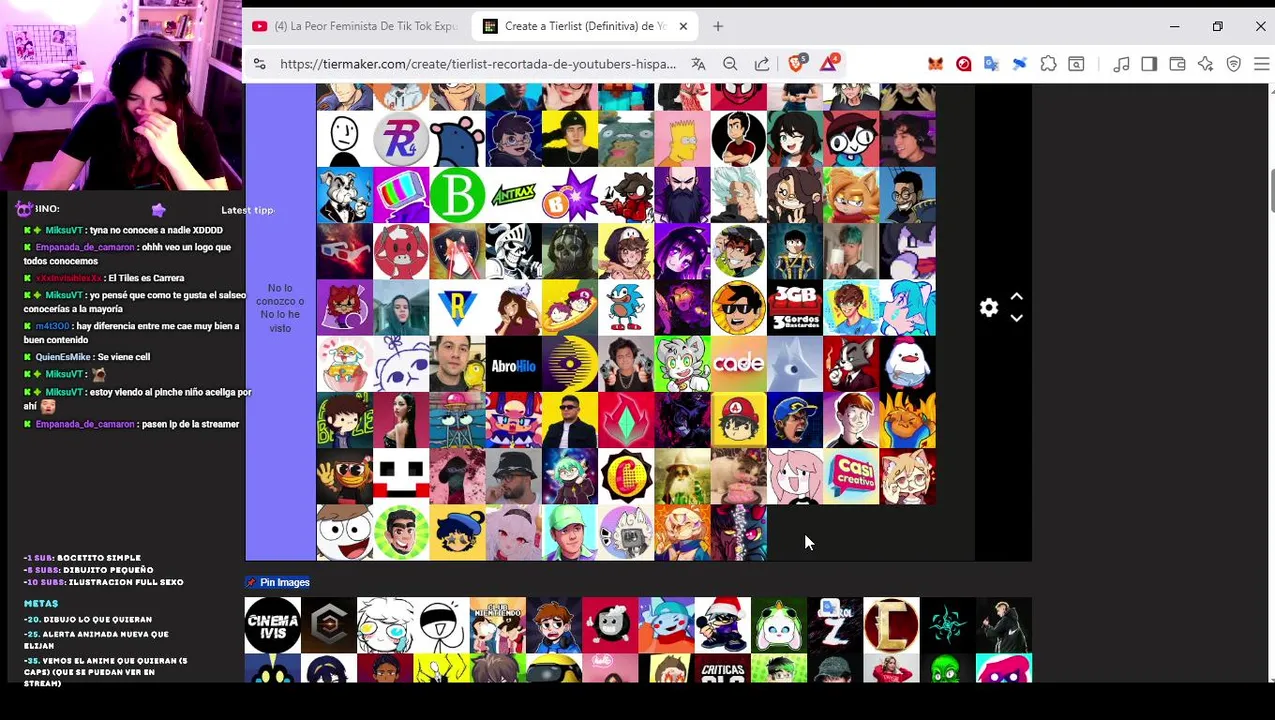Select the red pixel face thumbnail
This screenshot has width=1275, height=720.
(401, 476)
